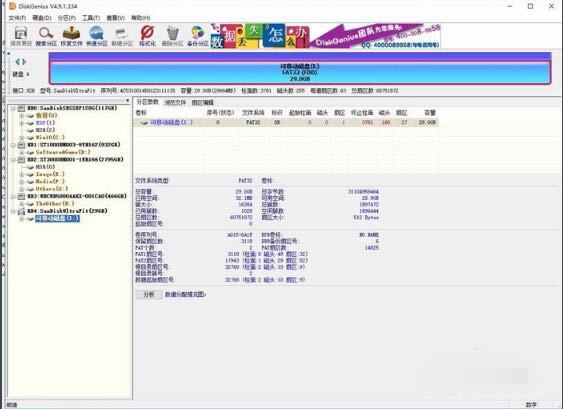Image resolution: width=563 pixels, height=409 pixels.
Task: Expand the TheOther(H:) tree node
Action: tap(22, 204)
